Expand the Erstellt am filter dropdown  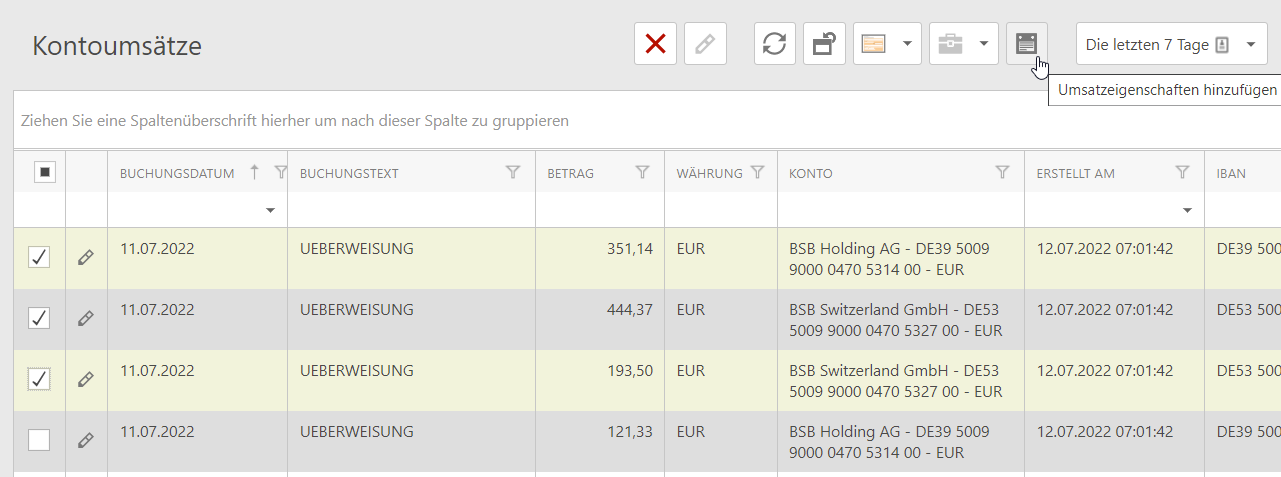click(1187, 211)
